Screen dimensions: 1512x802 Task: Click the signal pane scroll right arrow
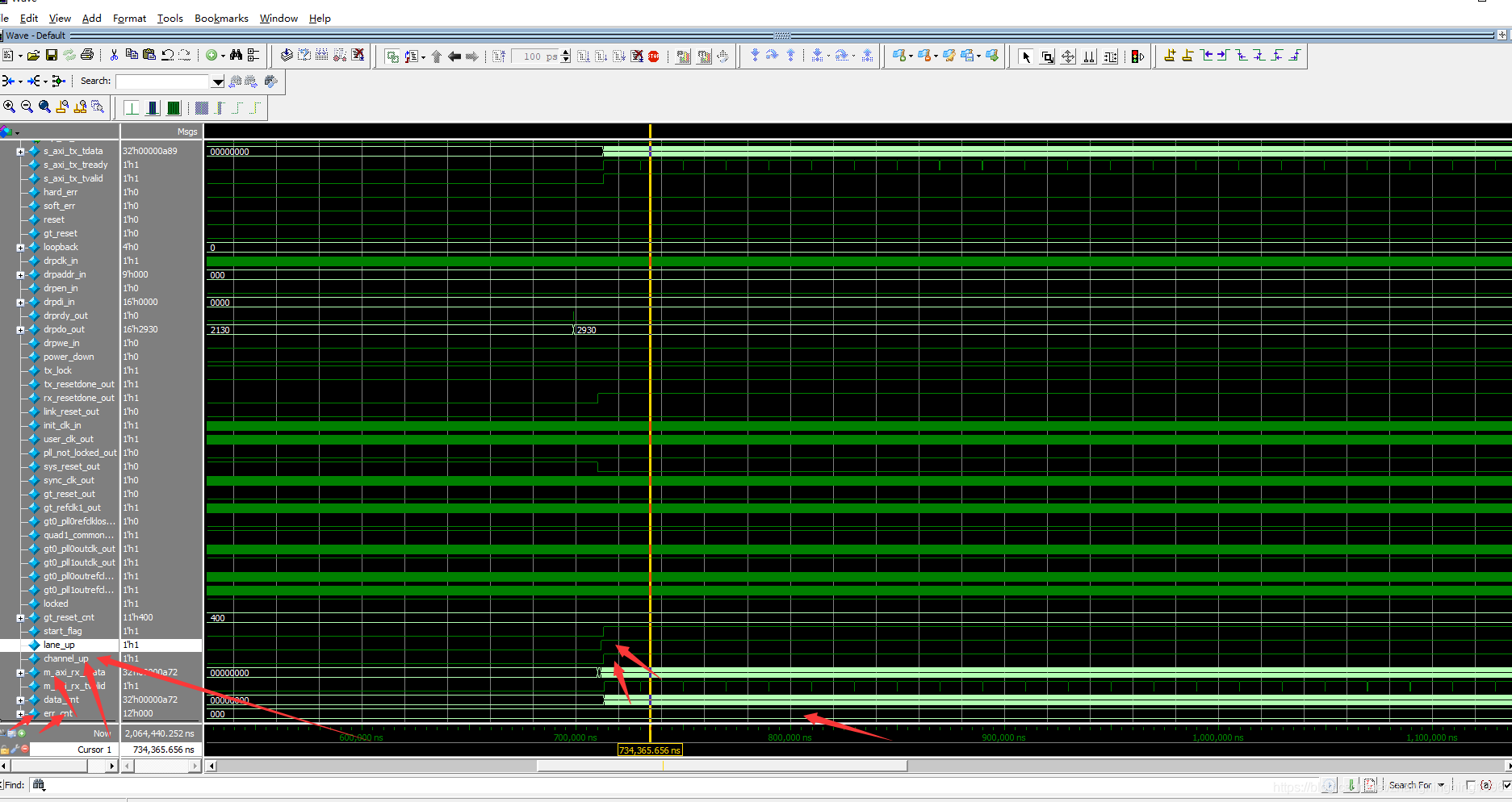pos(113,766)
